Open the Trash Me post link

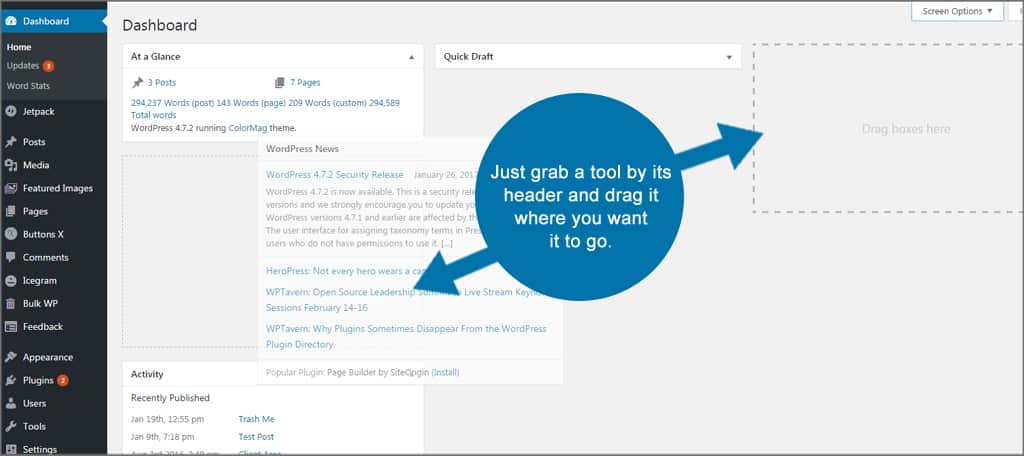tap(257, 419)
